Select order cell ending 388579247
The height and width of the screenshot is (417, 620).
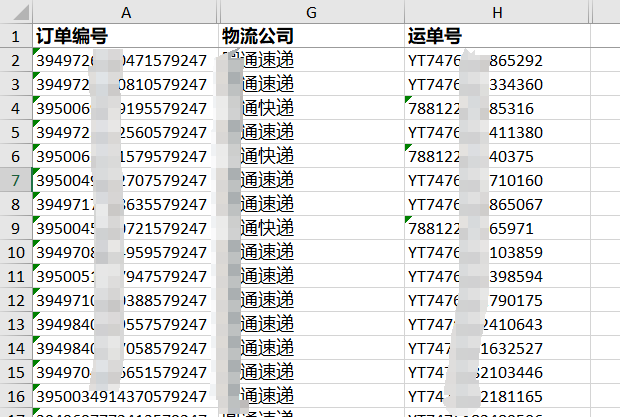tap(125, 300)
